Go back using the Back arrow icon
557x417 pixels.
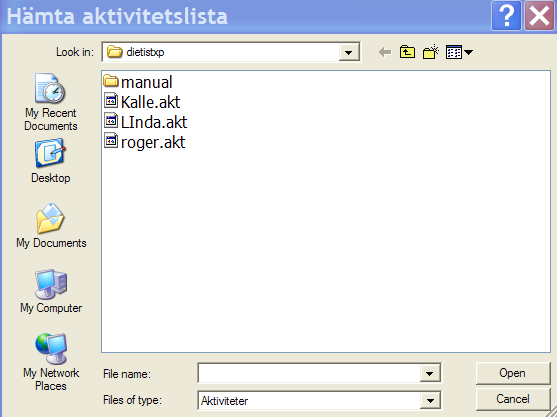point(385,53)
